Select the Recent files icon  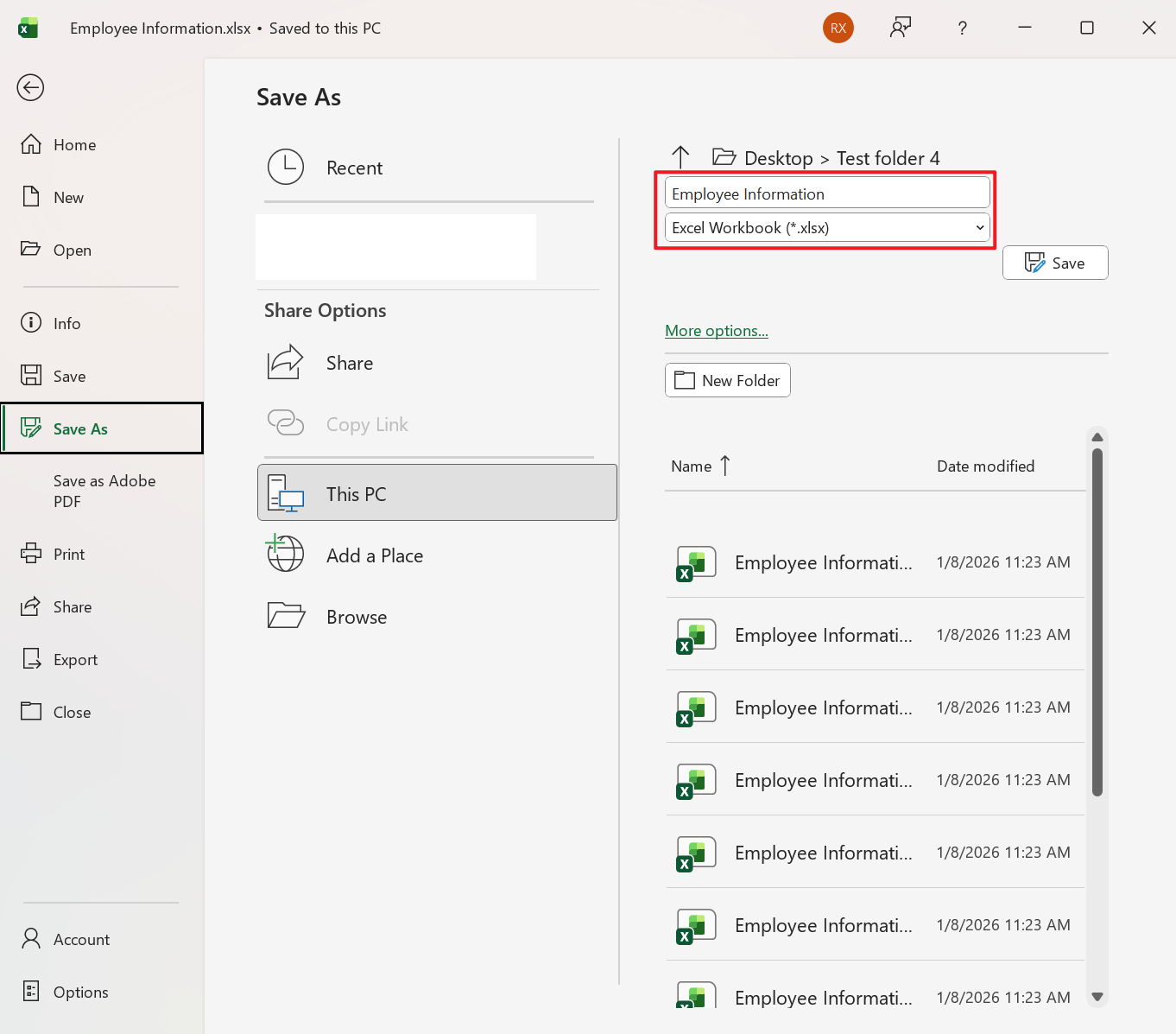point(286,167)
